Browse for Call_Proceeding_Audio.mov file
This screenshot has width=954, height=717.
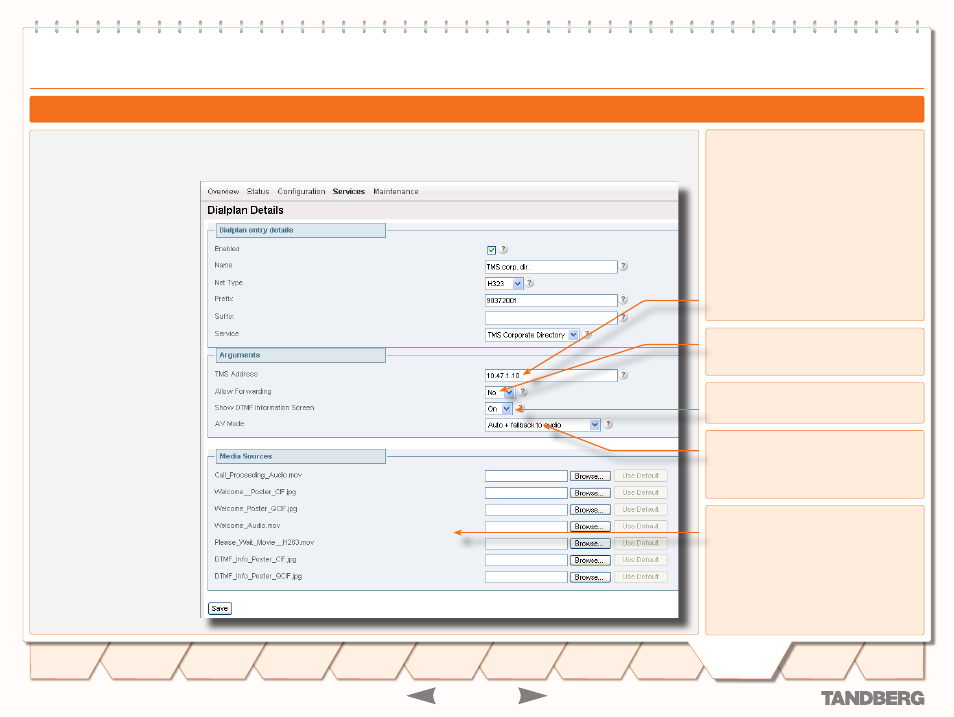[590, 476]
